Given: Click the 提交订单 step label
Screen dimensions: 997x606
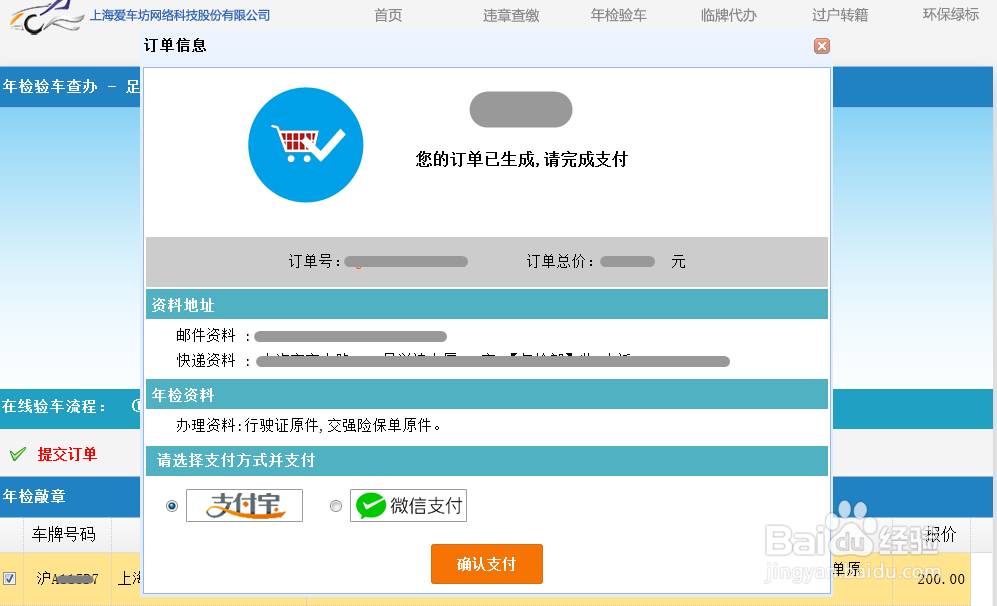Looking at the screenshot, I should 67,454.
